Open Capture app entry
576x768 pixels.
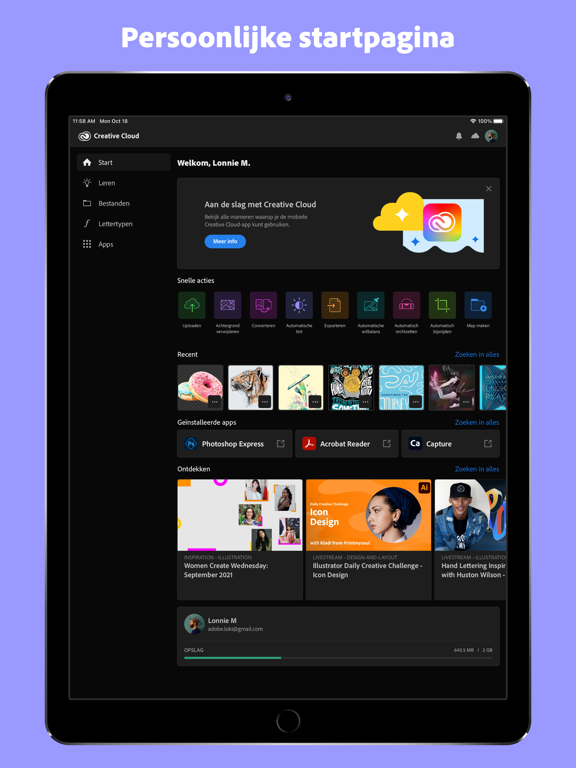pyautogui.click(x=450, y=444)
